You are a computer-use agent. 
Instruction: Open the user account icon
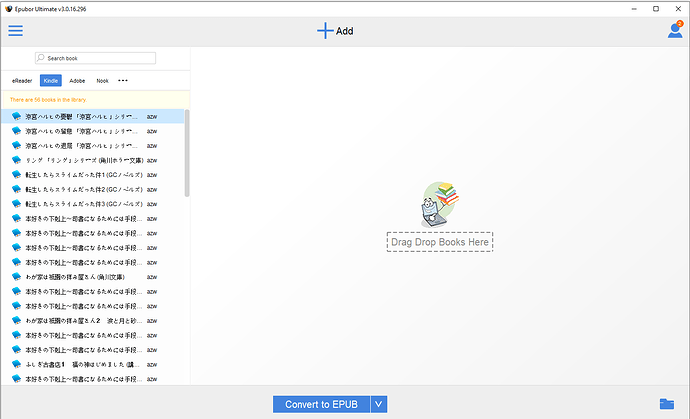pyautogui.click(x=675, y=29)
